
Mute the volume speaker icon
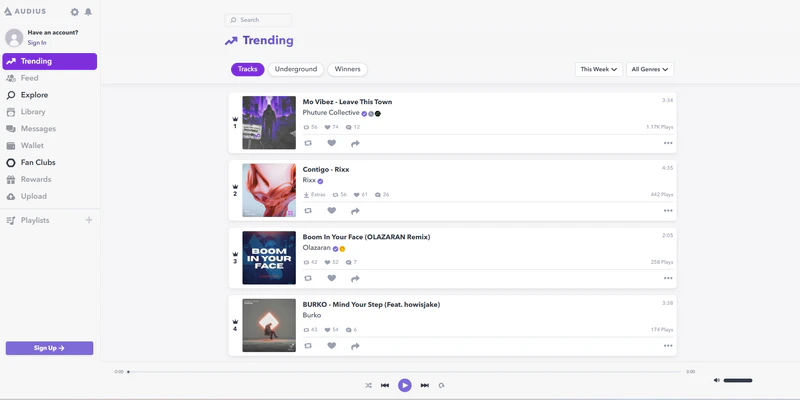click(x=717, y=380)
